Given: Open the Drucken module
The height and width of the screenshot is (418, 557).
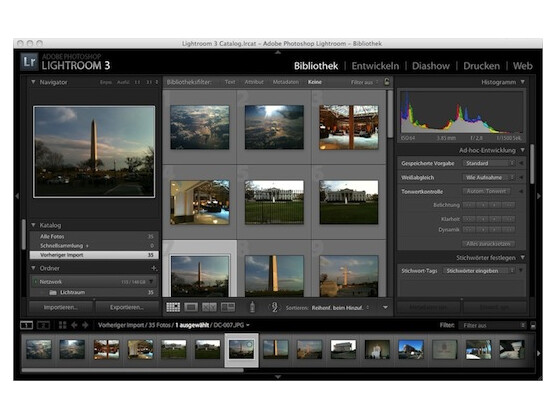Looking at the screenshot, I should click(481, 66).
